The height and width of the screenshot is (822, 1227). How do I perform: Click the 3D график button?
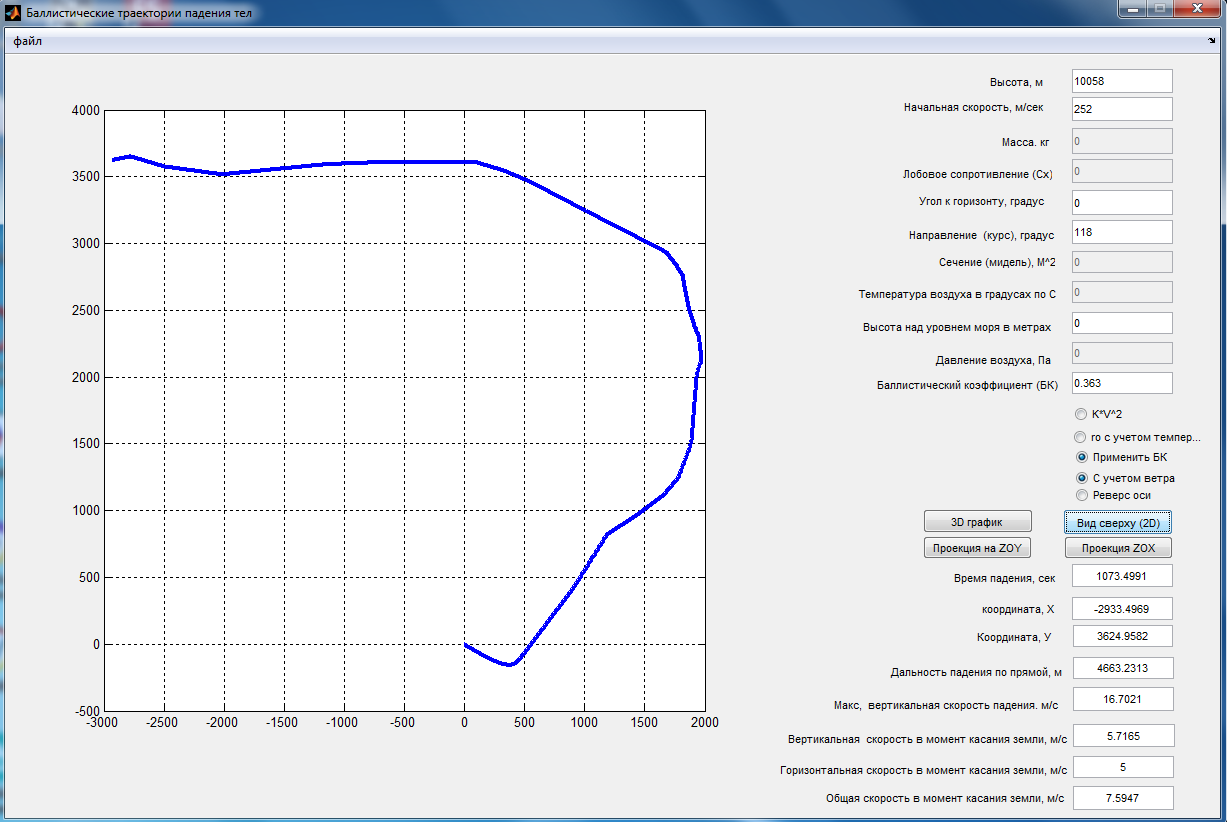point(977,521)
